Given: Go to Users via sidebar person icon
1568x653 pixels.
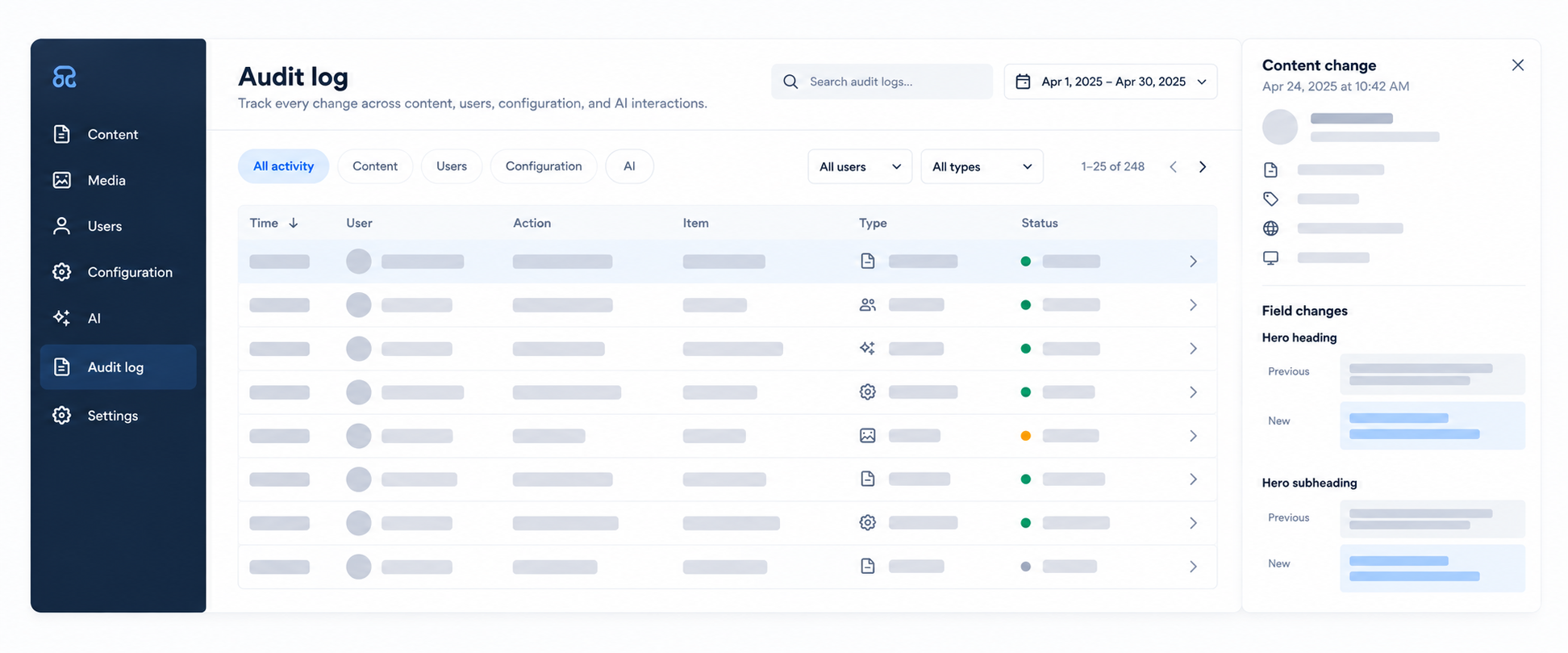Looking at the screenshot, I should coord(62,226).
